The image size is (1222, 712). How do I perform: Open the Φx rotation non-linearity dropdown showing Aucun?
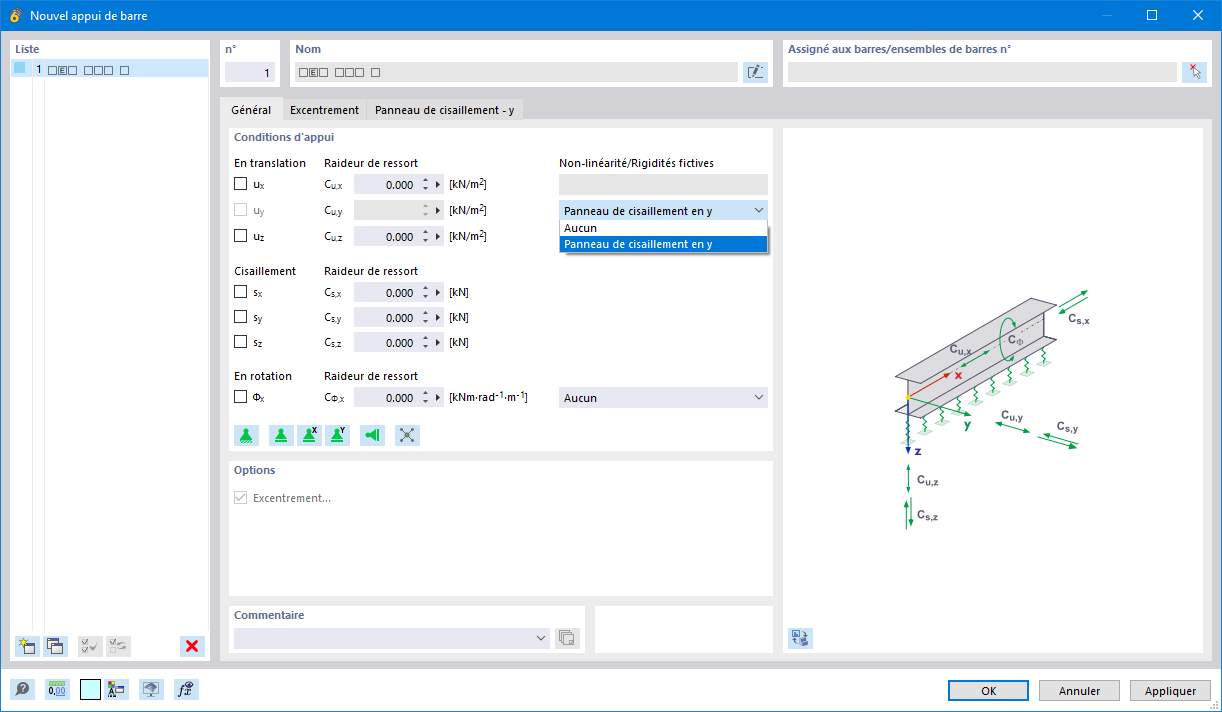(x=663, y=398)
